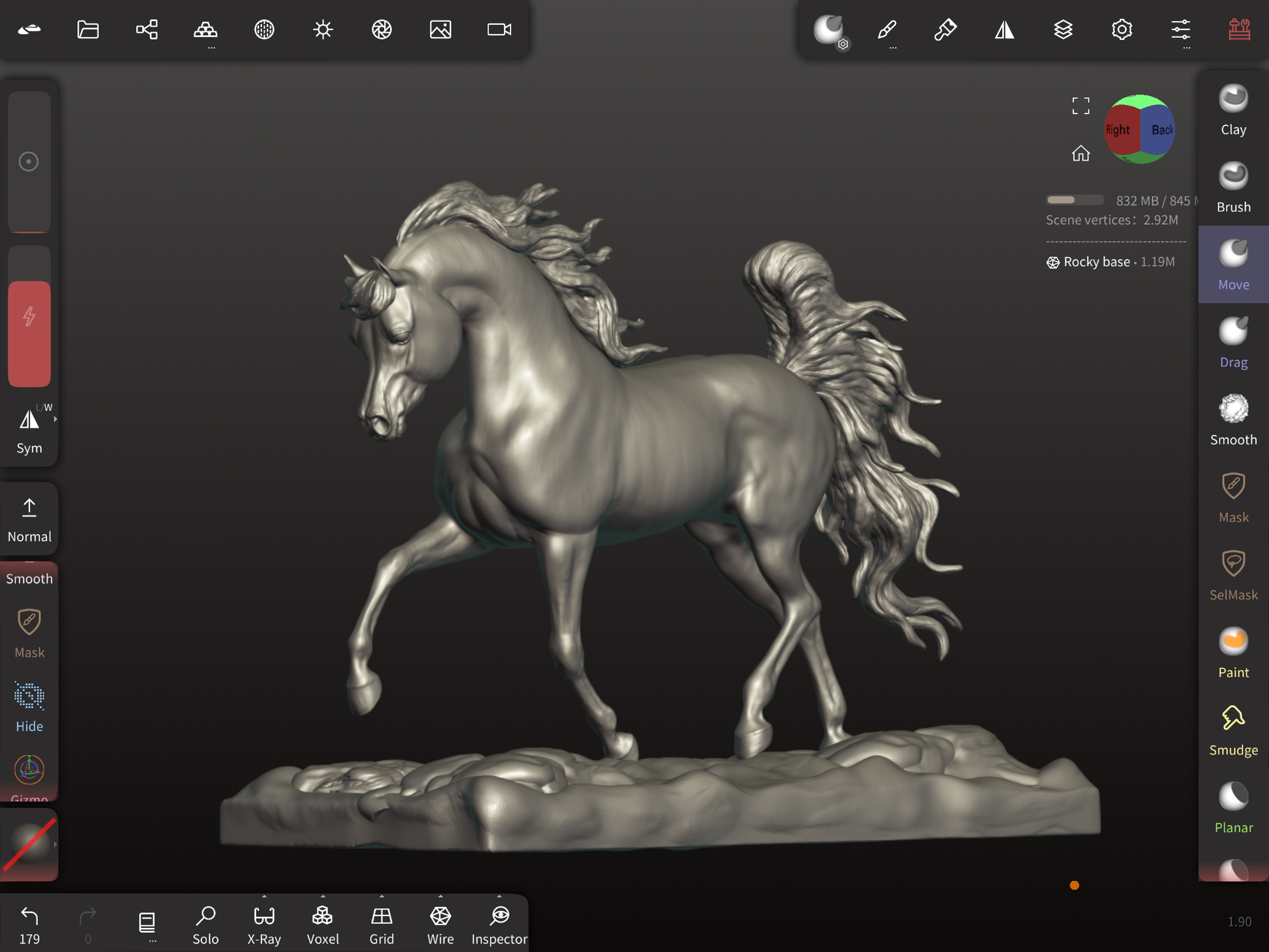
Task: Open the lighting settings sun icon
Action: click(x=323, y=29)
